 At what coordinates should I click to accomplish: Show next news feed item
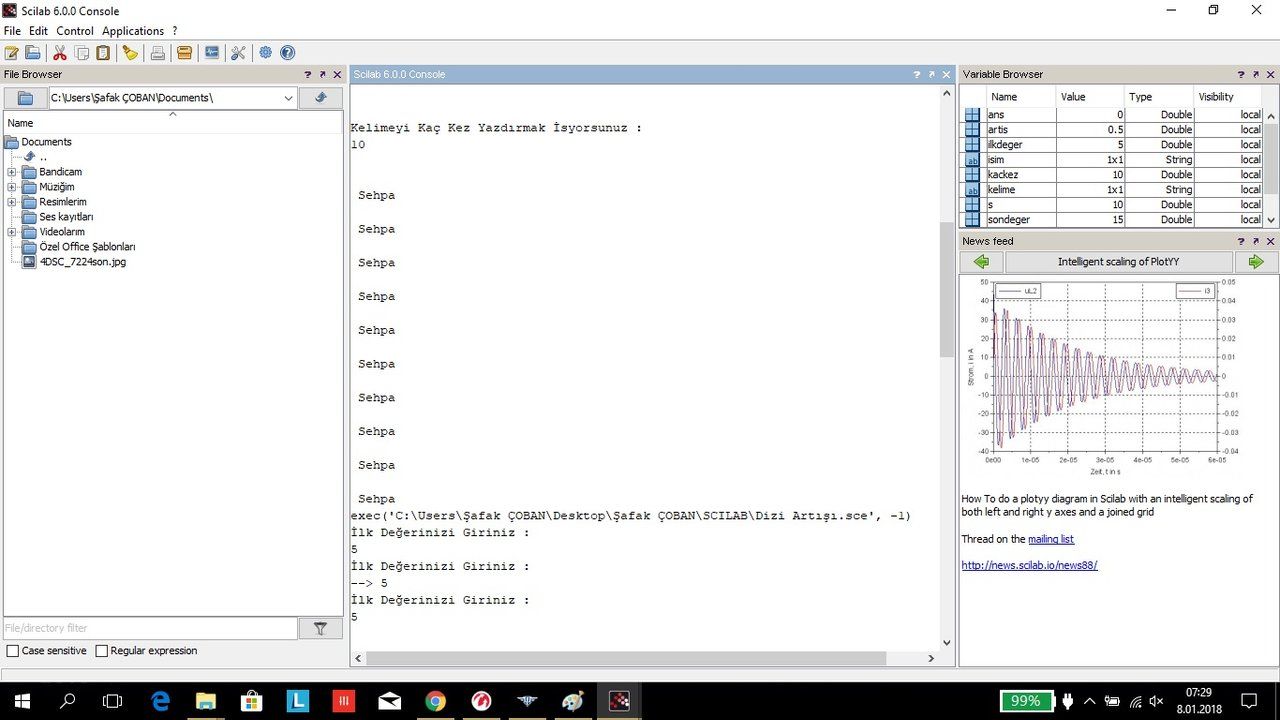[x=1256, y=262]
